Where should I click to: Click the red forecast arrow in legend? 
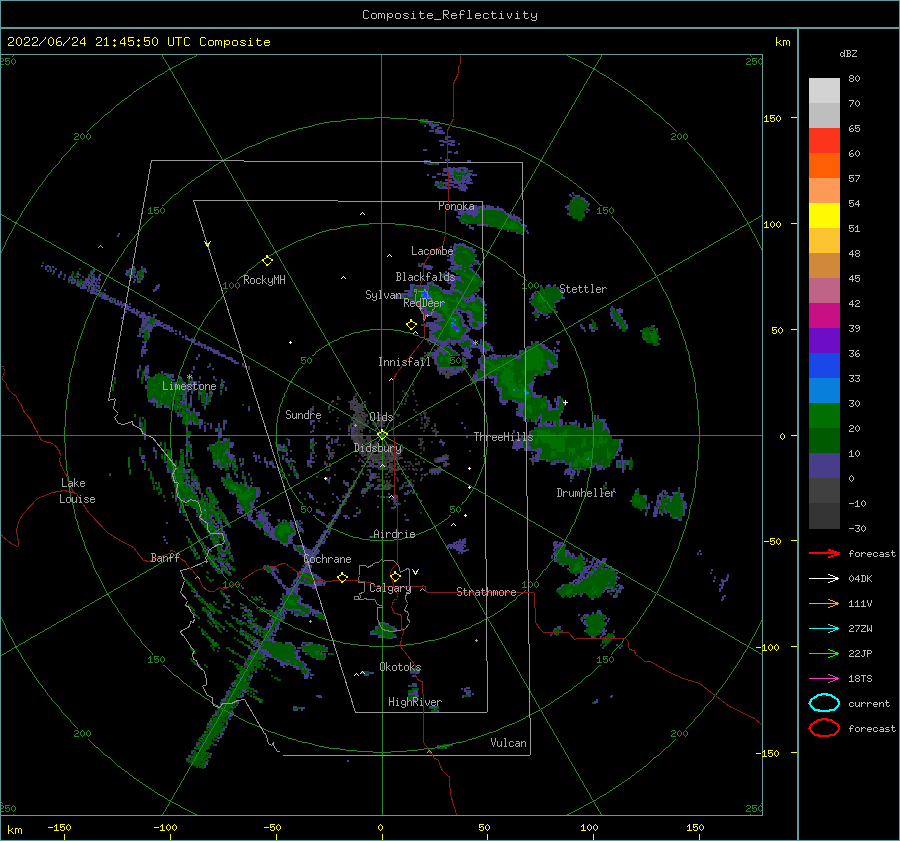click(x=824, y=553)
